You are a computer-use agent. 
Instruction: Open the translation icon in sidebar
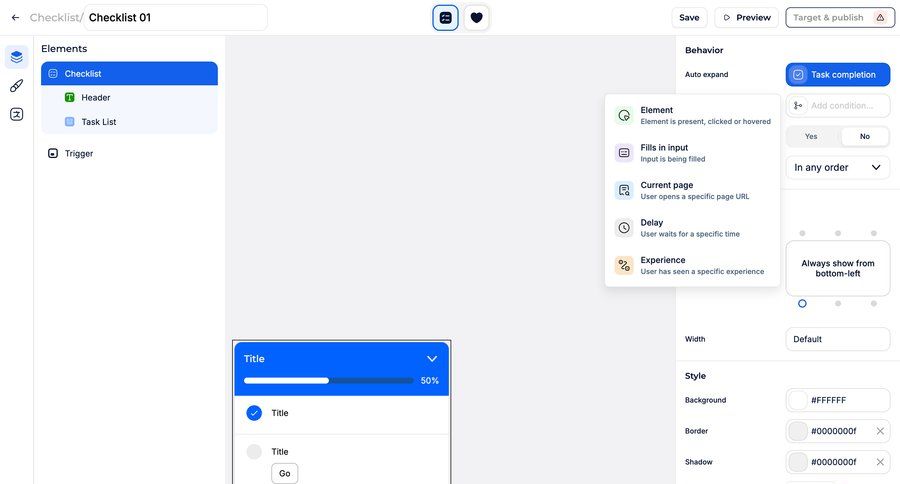17,114
